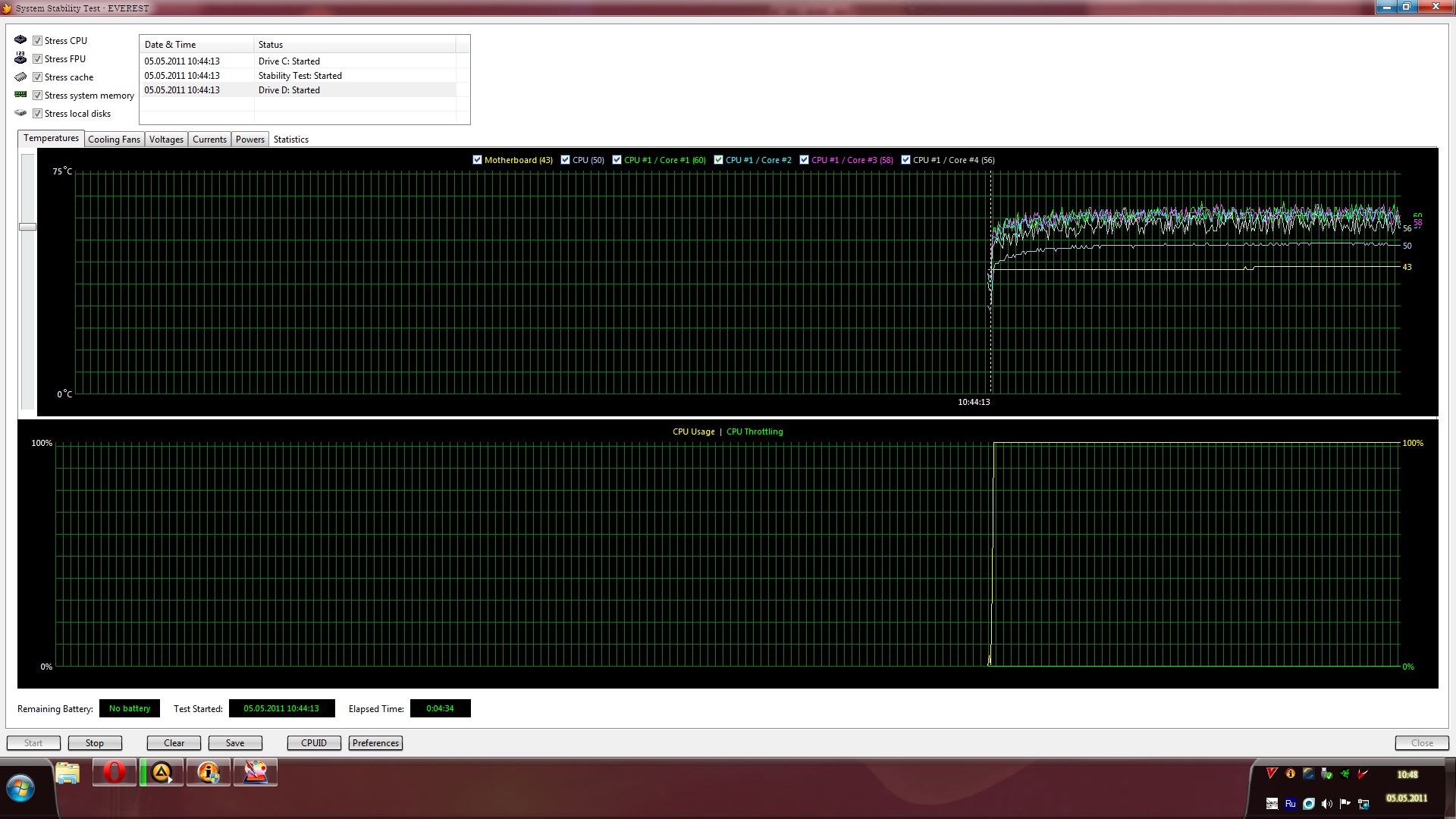This screenshot has width=1456, height=819.
Task: Open Safely Remove Hardware USB tray icon
Action: point(1326,774)
